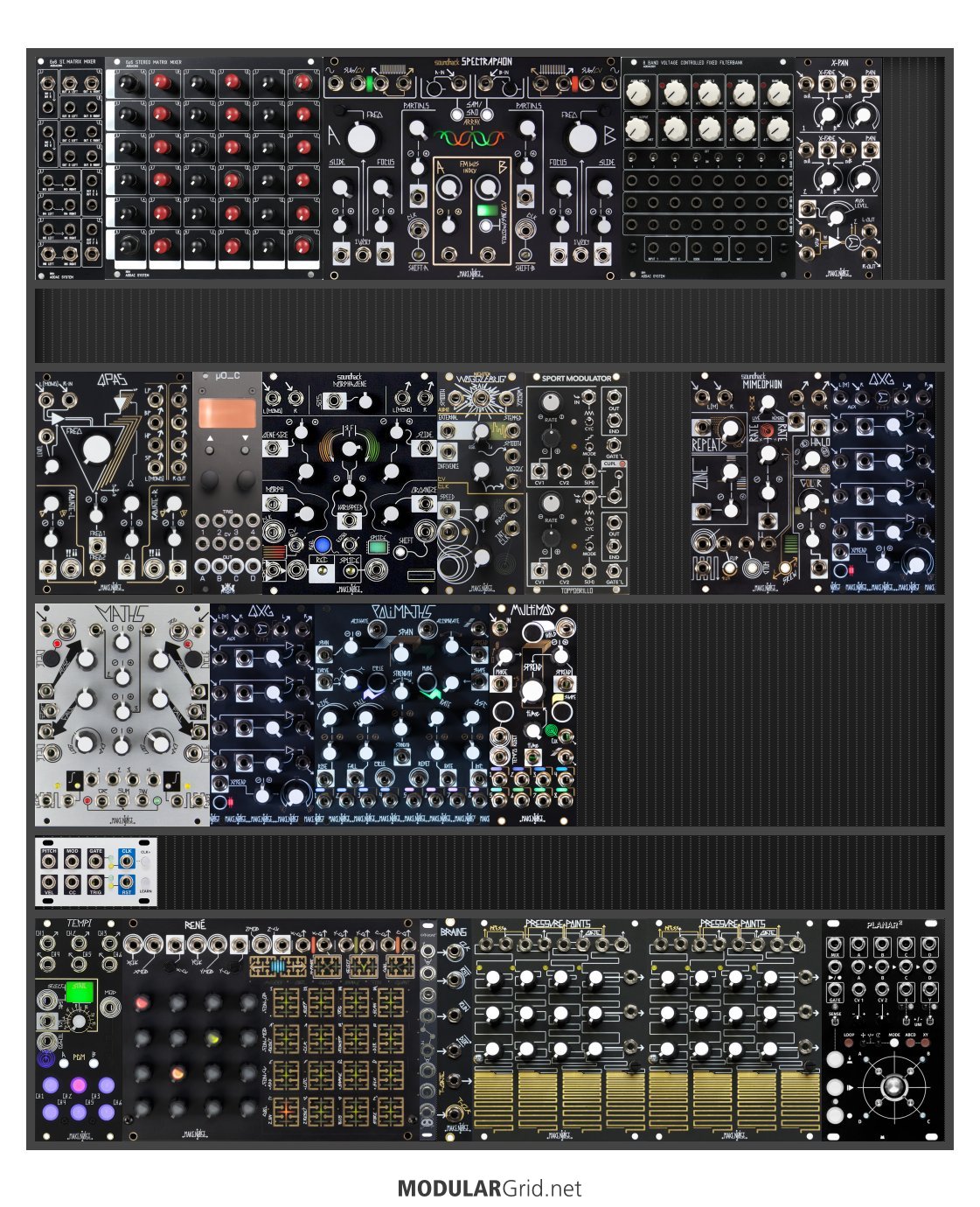Select the 8 Band Fixed Filterbank module
This screenshot has height=1207, width=980.
click(708, 168)
